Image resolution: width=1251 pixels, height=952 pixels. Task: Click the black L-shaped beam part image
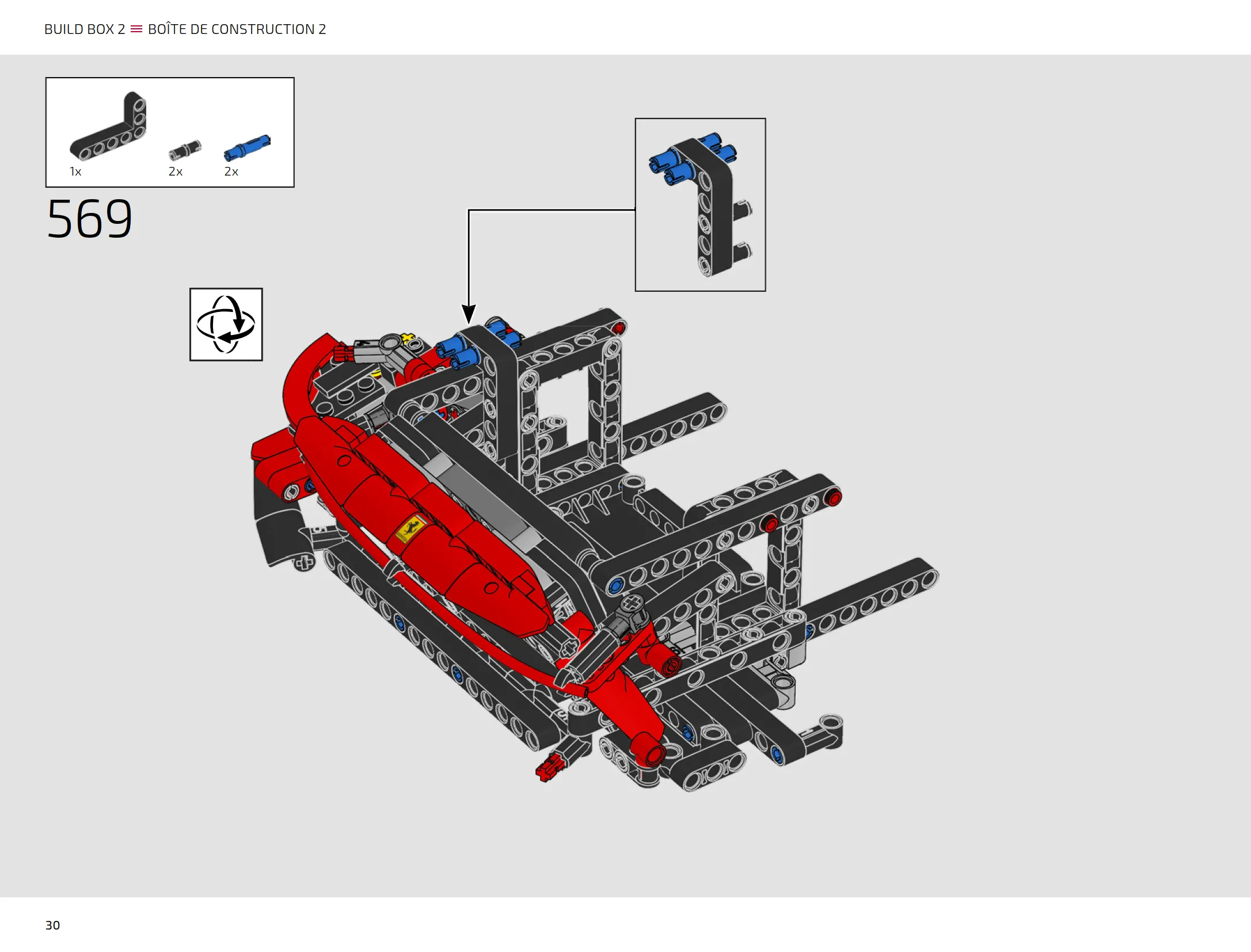tap(108, 125)
